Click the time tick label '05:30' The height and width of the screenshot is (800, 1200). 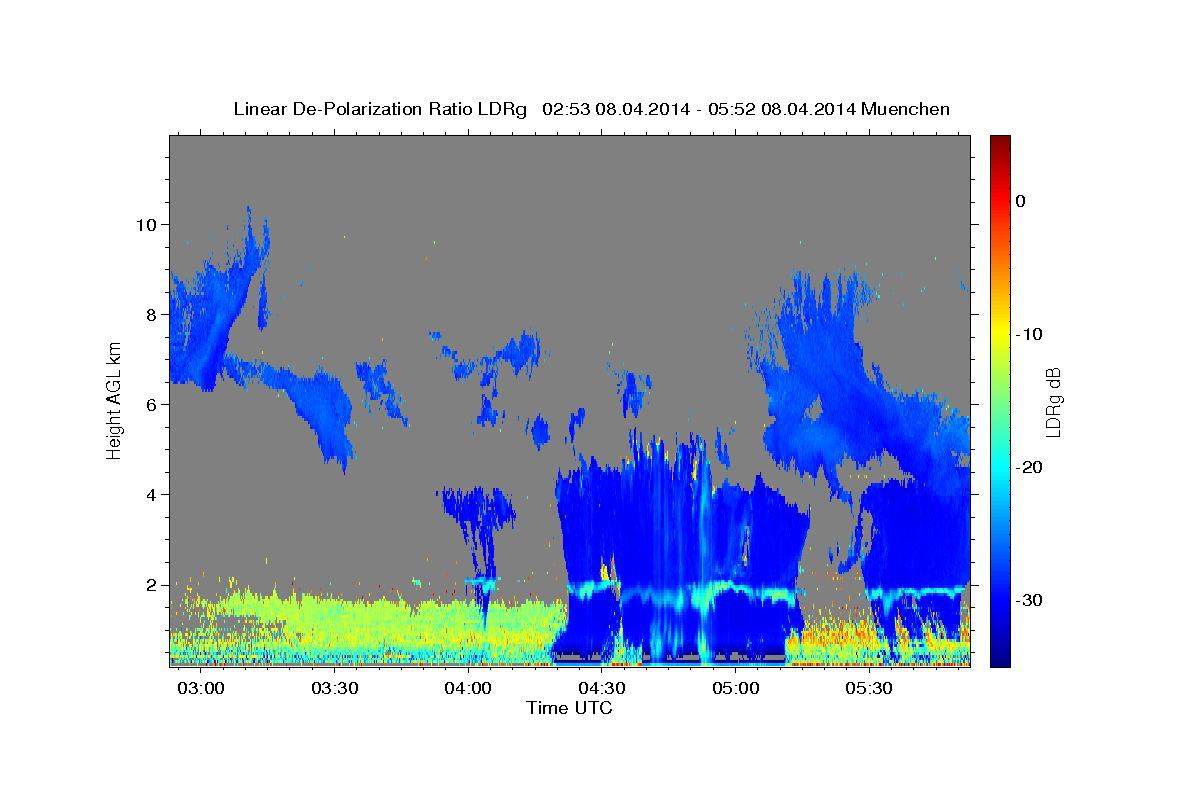click(x=869, y=689)
